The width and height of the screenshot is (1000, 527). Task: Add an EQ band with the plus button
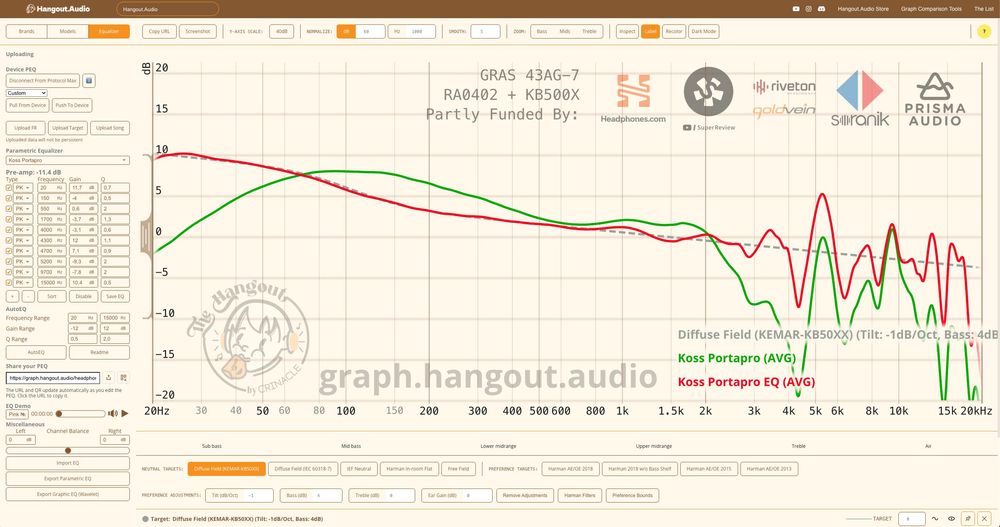tap(12, 297)
